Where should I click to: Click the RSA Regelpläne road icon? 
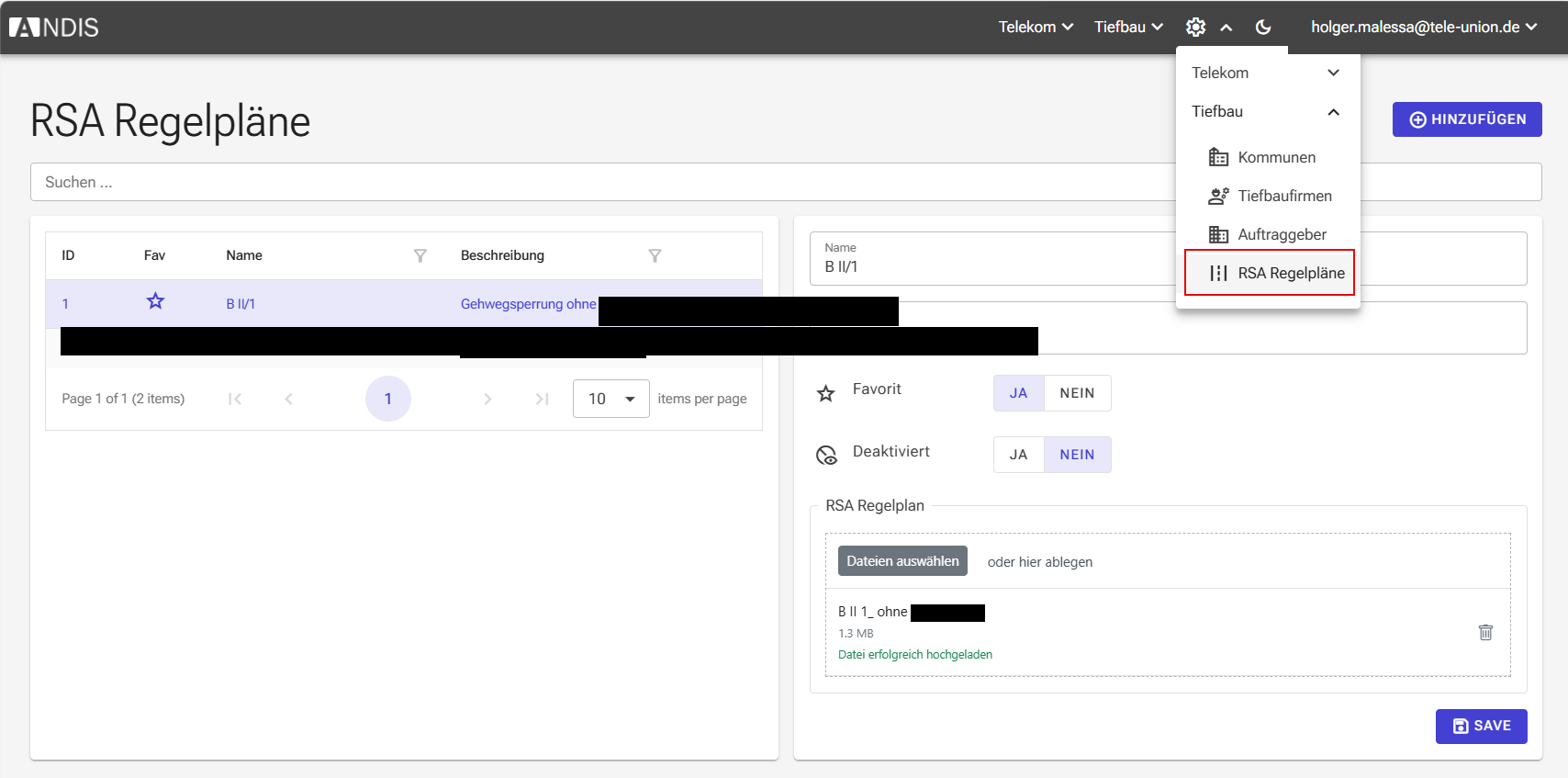click(1218, 273)
